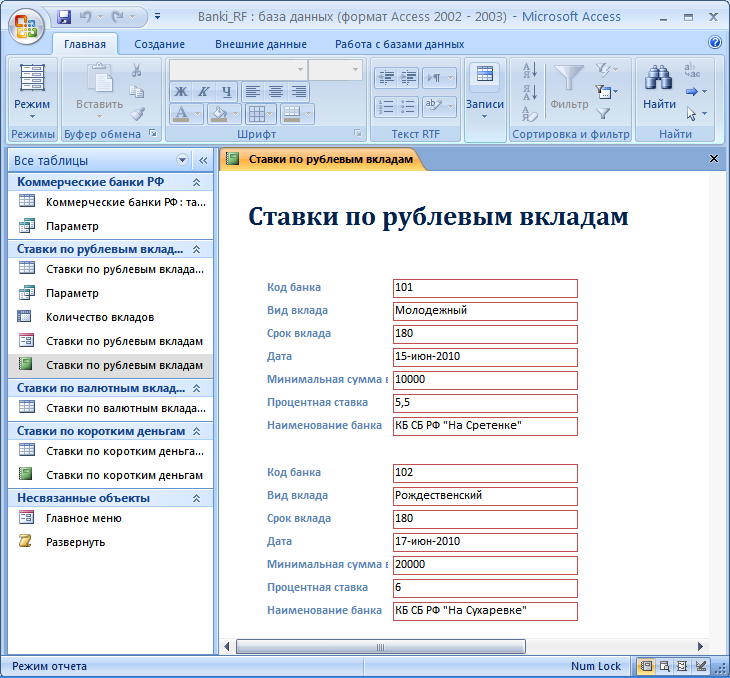Collapse the Коммерческие банки РФ group
The width and height of the screenshot is (730, 678).
[x=196, y=182]
